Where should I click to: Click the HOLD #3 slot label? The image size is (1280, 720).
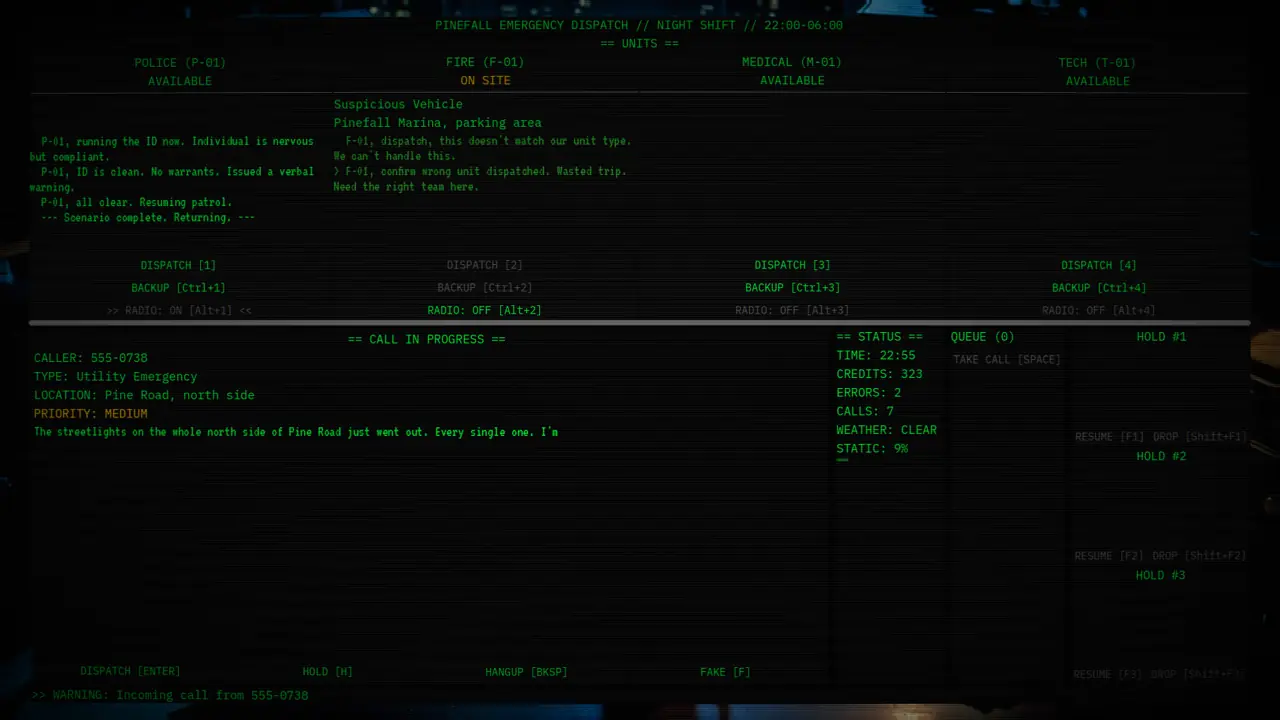point(1161,575)
